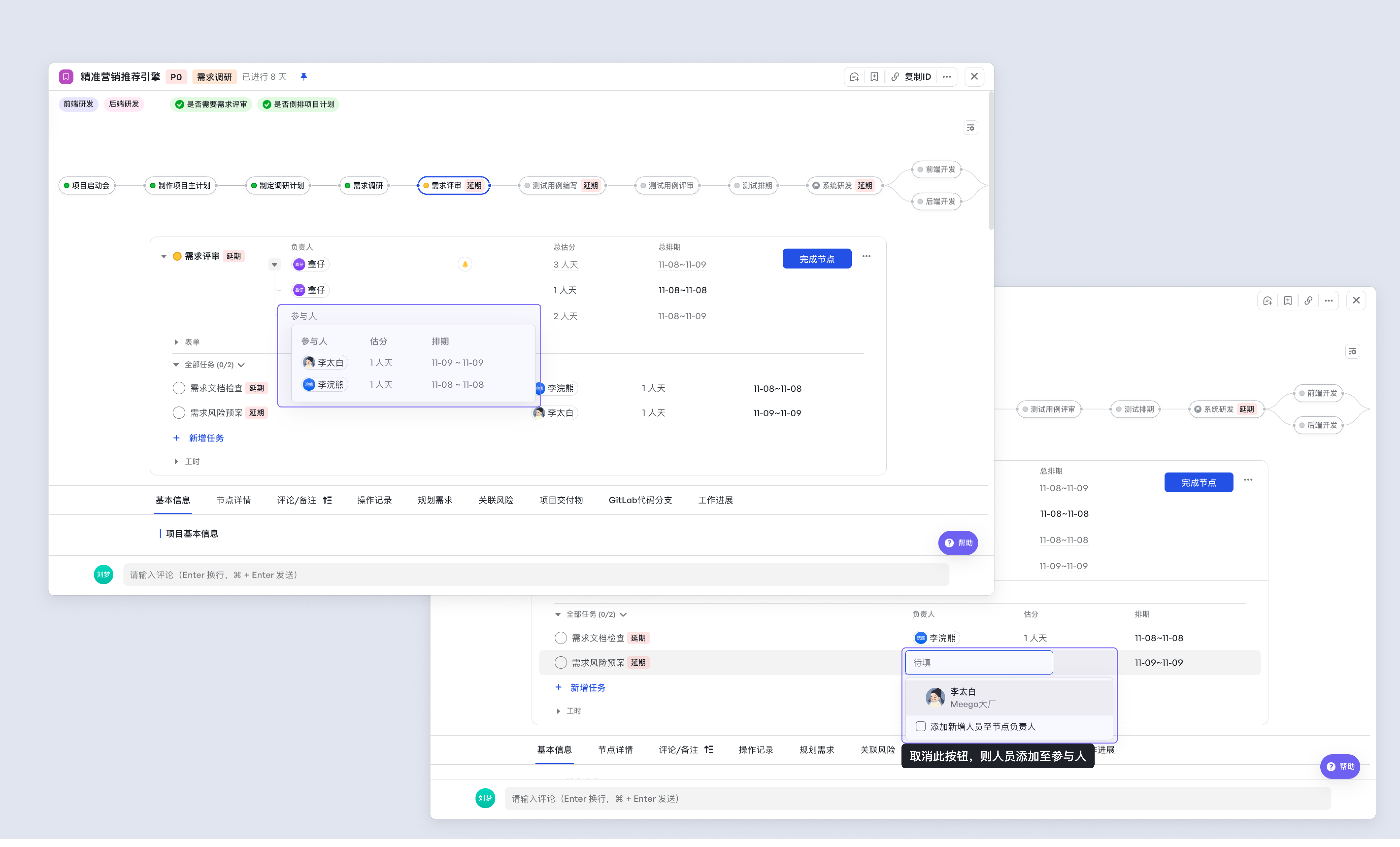Click the comment-add icon in back window header

pyautogui.click(x=1268, y=301)
